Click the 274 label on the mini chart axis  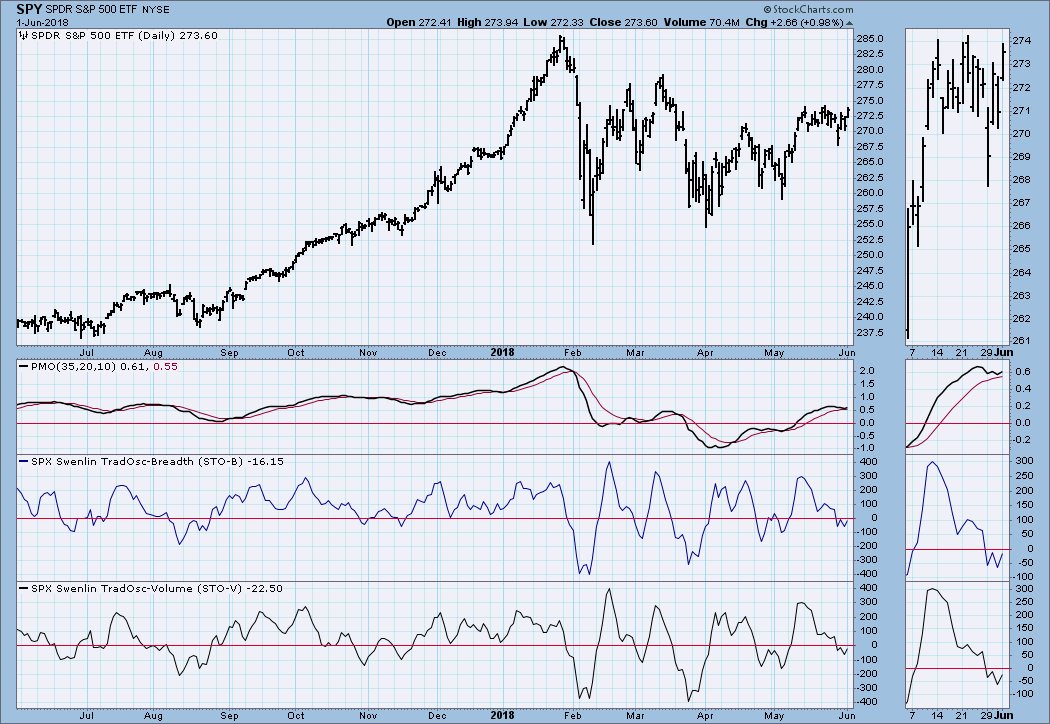coord(1021,41)
